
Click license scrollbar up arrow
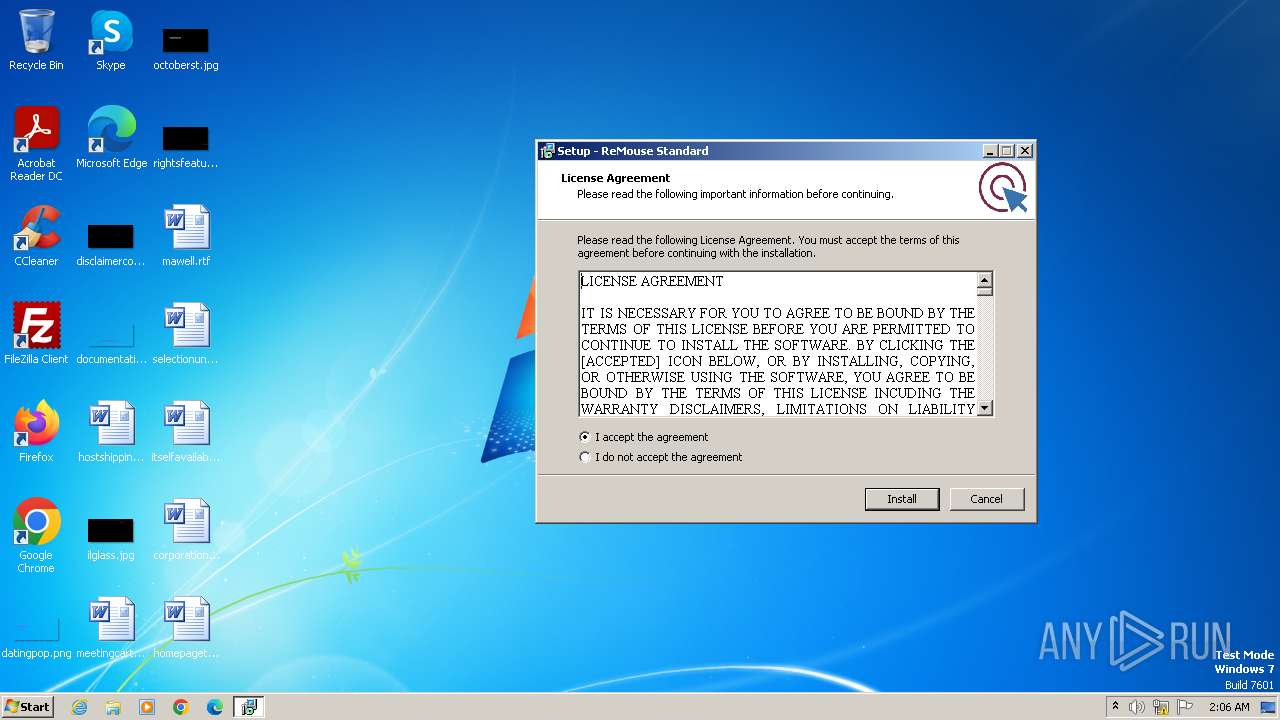click(x=985, y=280)
